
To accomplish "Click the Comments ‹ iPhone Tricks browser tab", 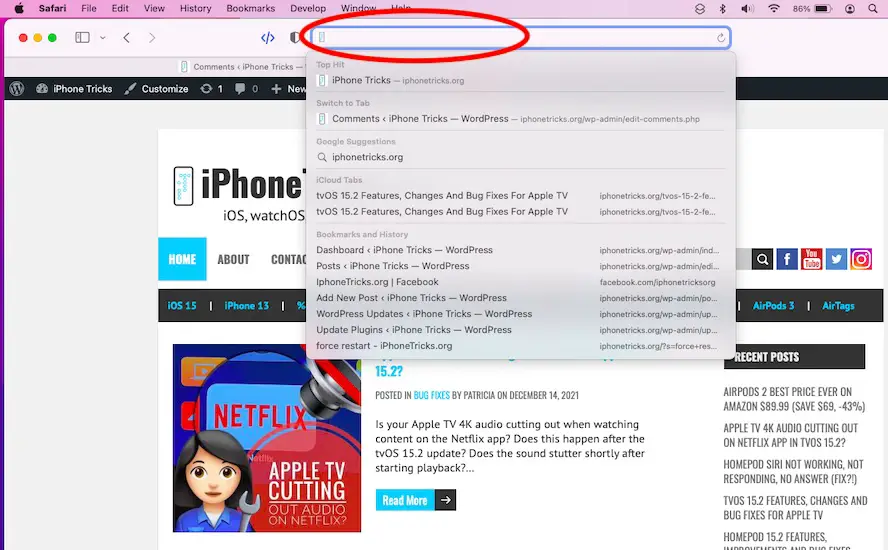I will [242, 67].
